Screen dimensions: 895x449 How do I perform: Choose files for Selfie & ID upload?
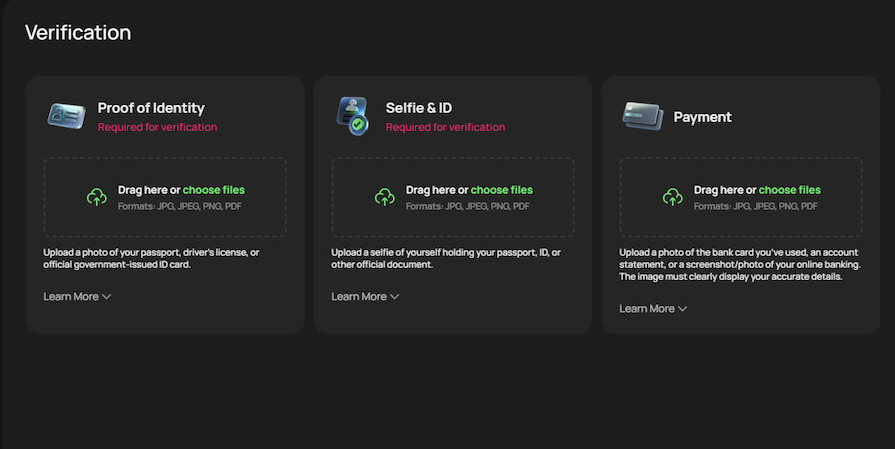[501, 190]
